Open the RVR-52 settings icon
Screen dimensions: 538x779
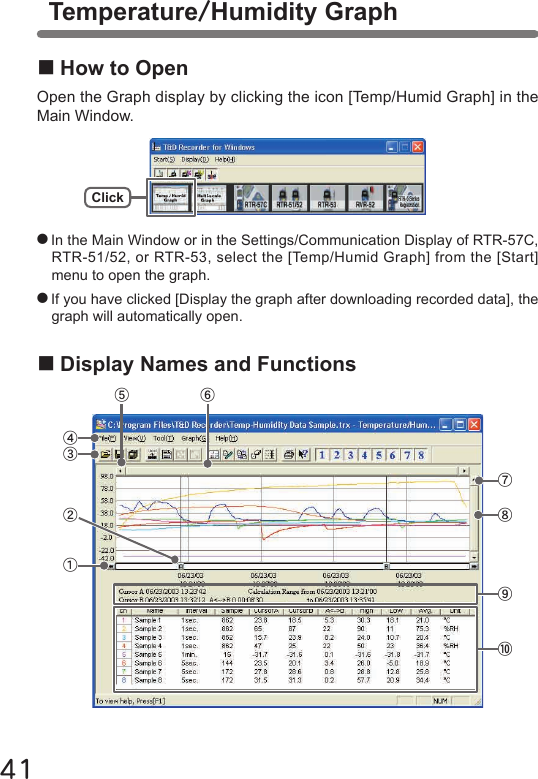366,198
